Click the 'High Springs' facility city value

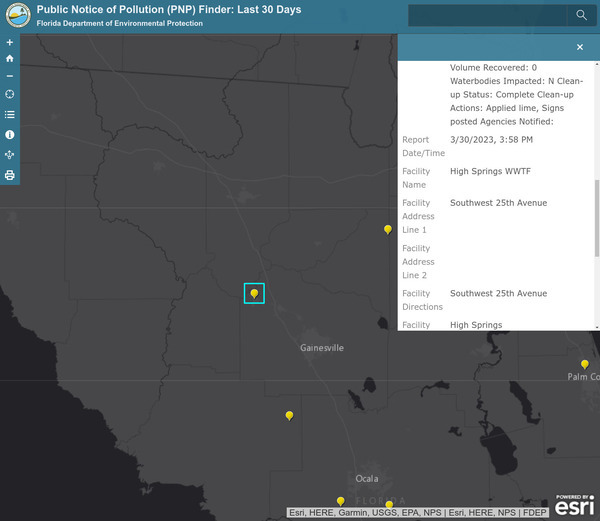(x=476, y=325)
